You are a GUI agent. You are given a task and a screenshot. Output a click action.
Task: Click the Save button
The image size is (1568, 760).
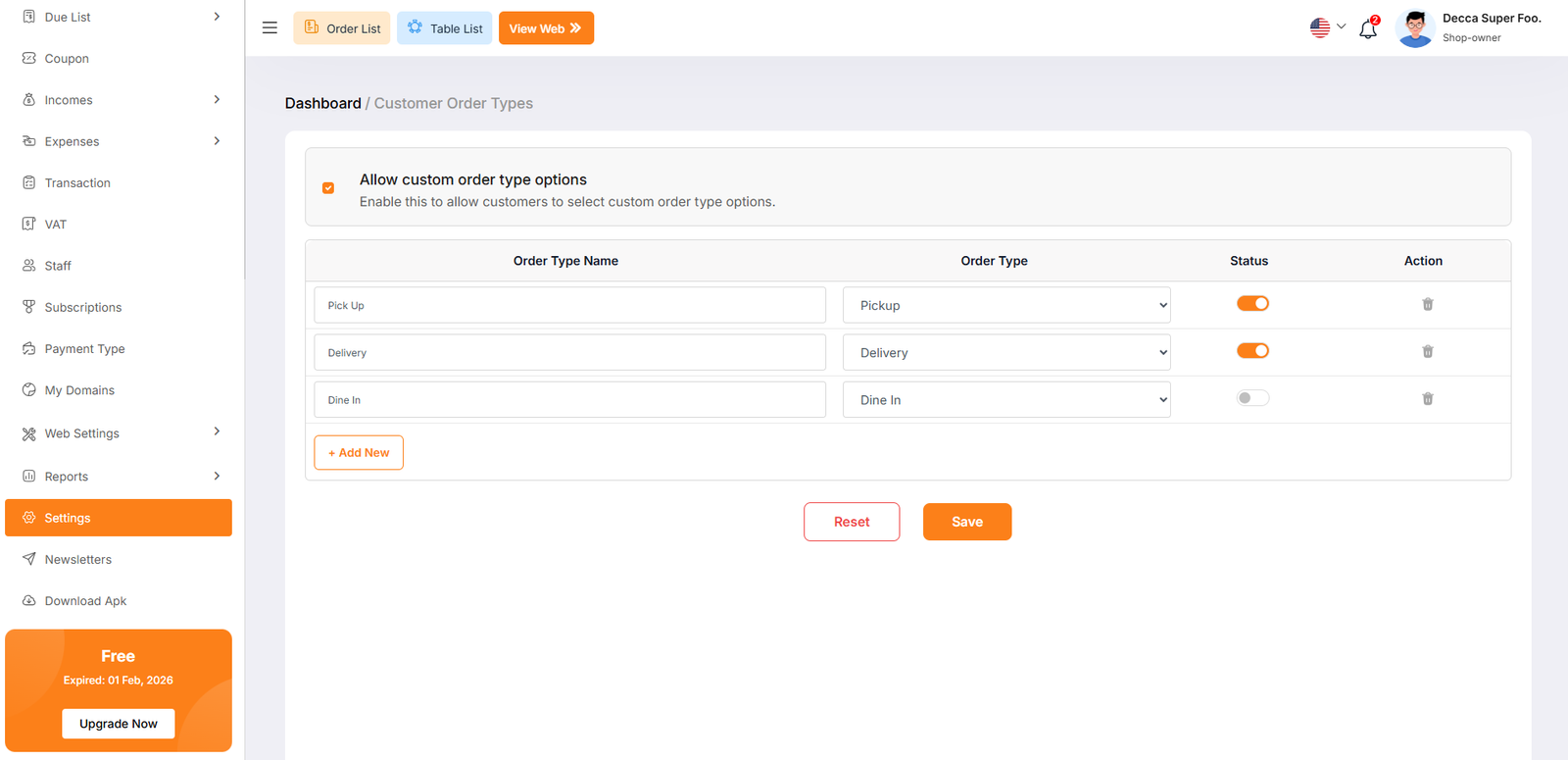(x=966, y=522)
